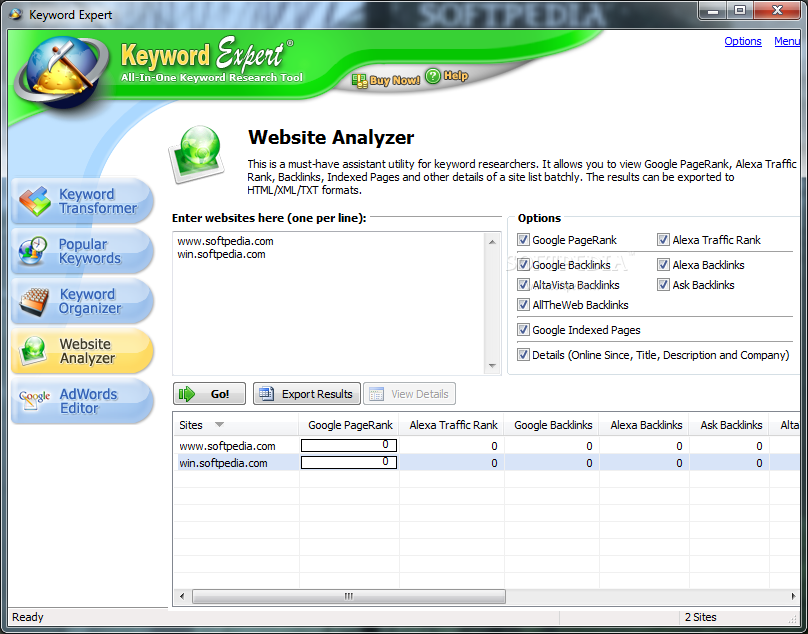
Task: Open the Keyword Transformer section
Action: 82,201
